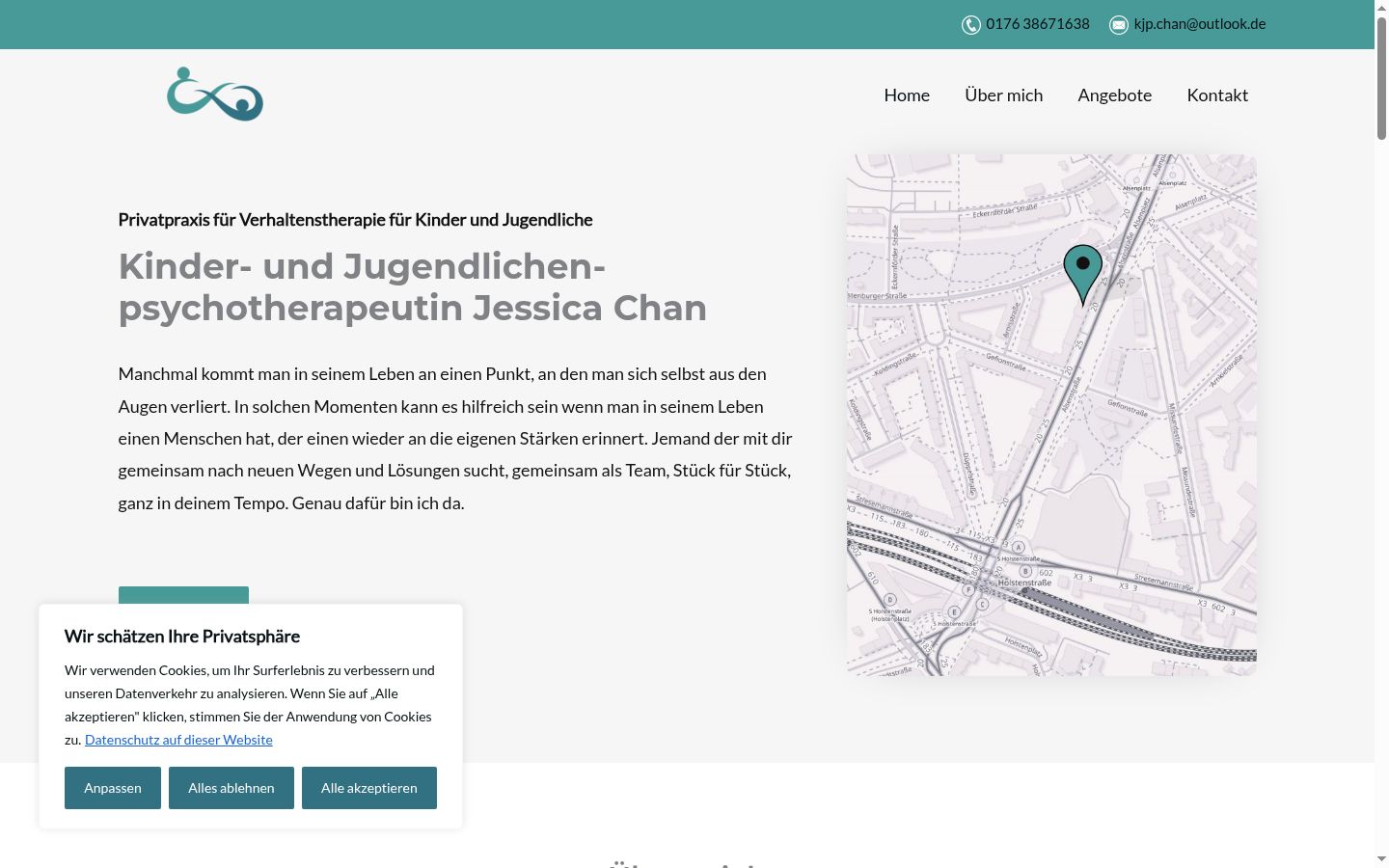Click the teal map location pin
1389x868 pixels.
point(1083,276)
